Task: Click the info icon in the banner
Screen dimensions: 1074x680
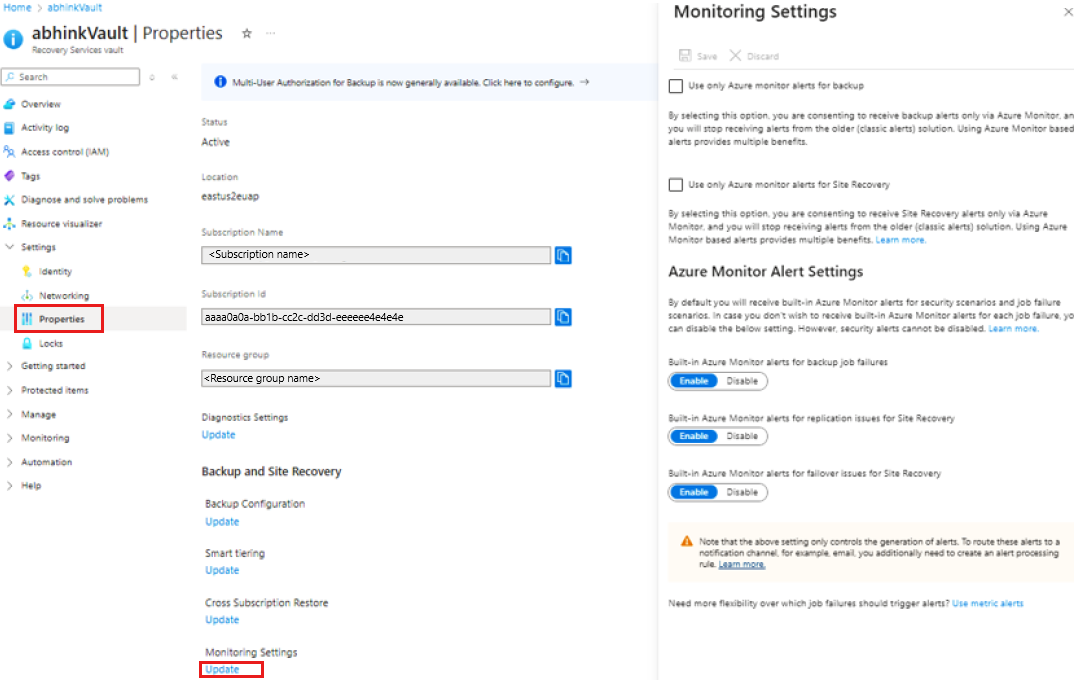Action: click(x=220, y=82)
